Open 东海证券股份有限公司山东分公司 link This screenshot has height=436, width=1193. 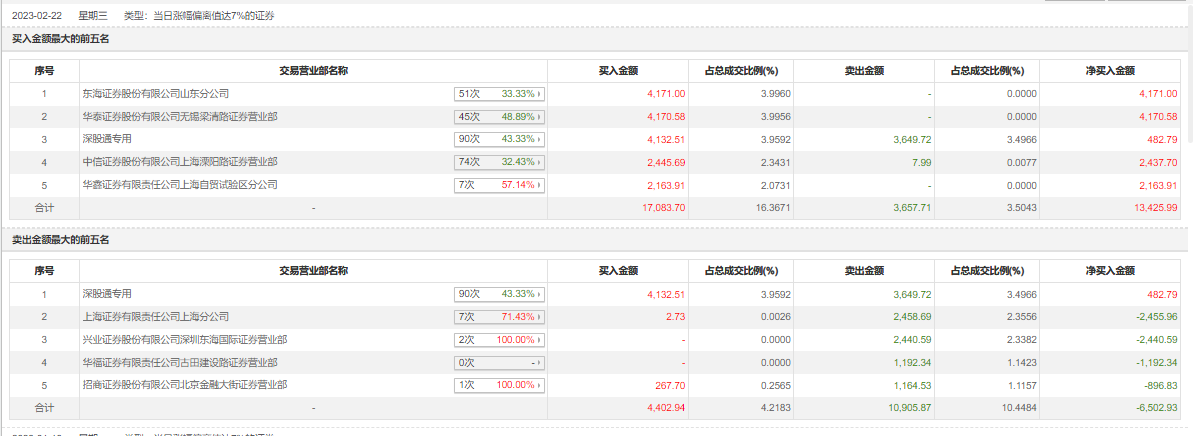(x=156, y=93)
